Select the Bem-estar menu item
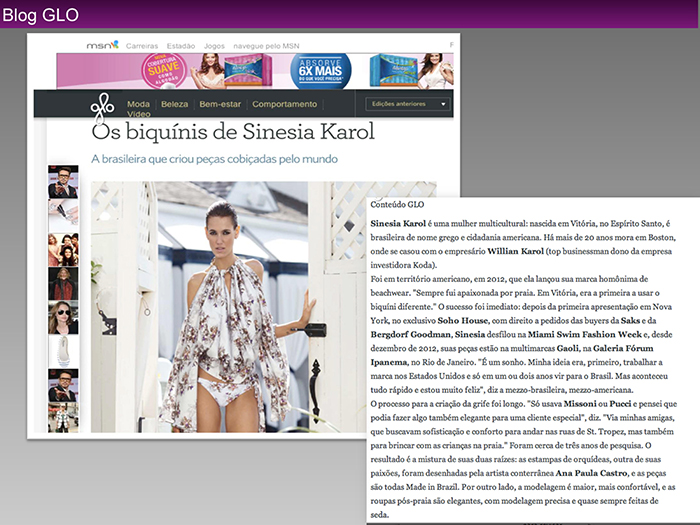This screenshot has height=525, width=700. pyautogui.click(x=220, y=104)
